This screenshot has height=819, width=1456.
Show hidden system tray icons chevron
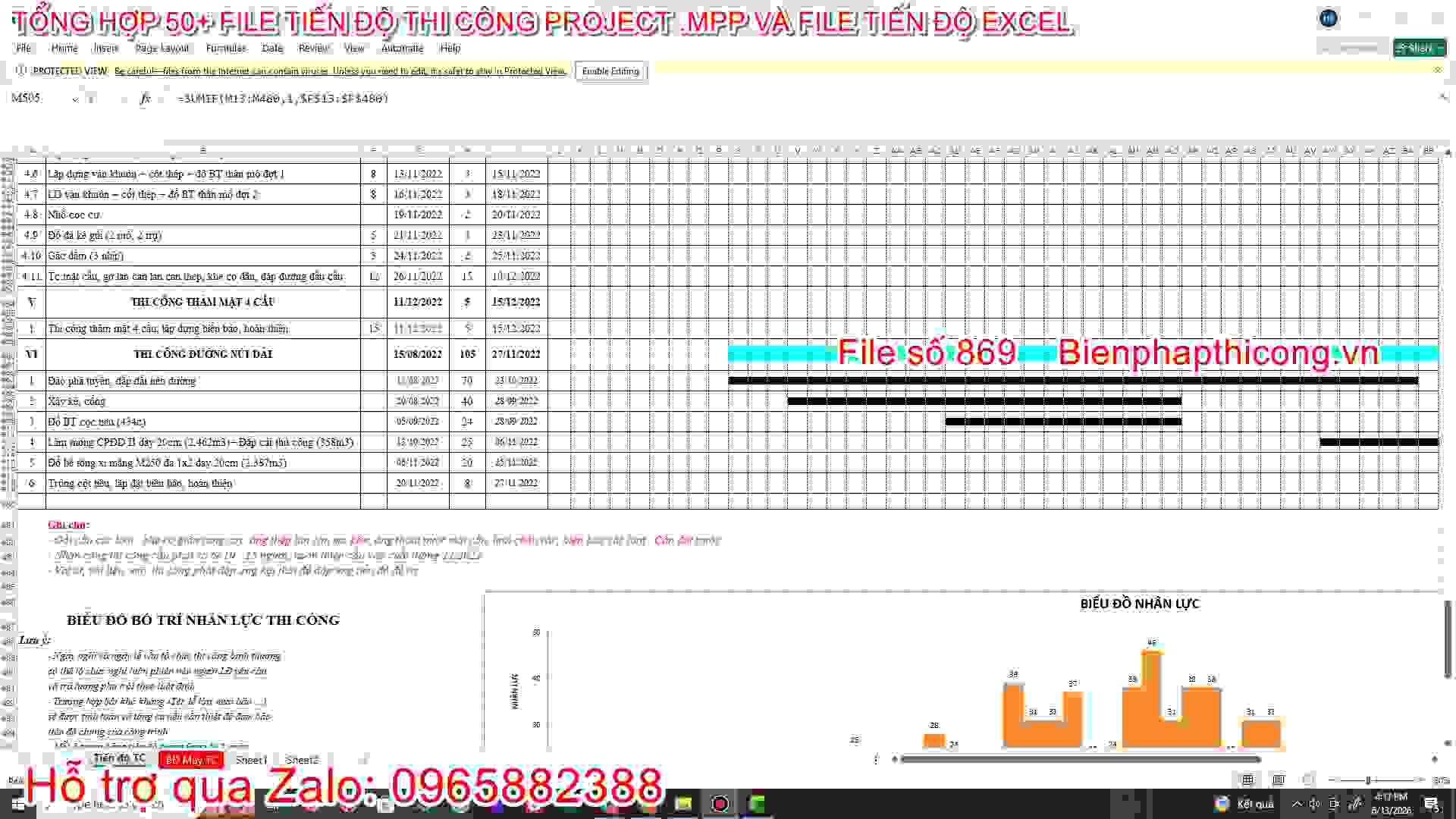pyautogui.click(x=1297, y=804)
